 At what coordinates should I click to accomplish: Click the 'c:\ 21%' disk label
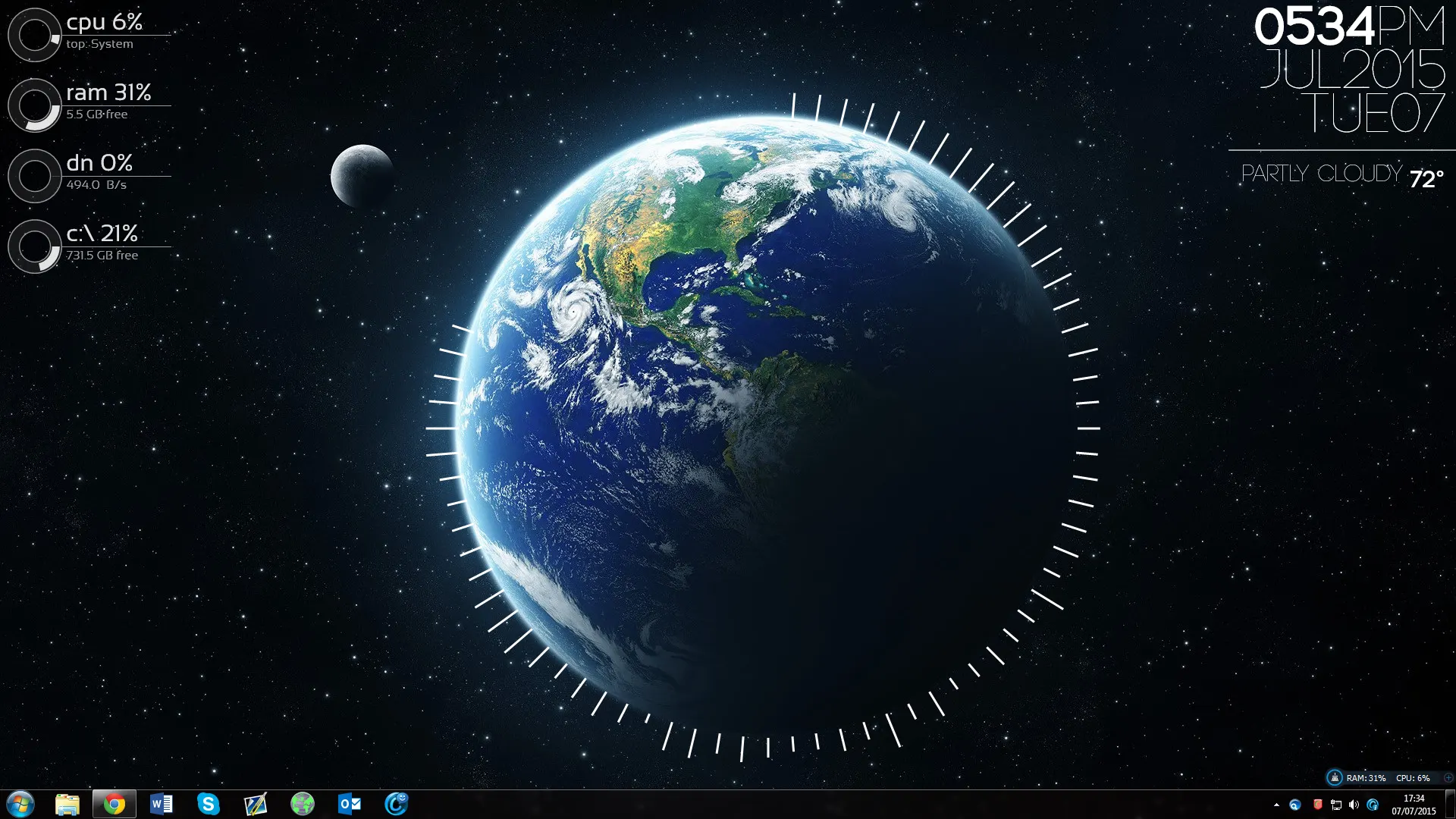102,234
